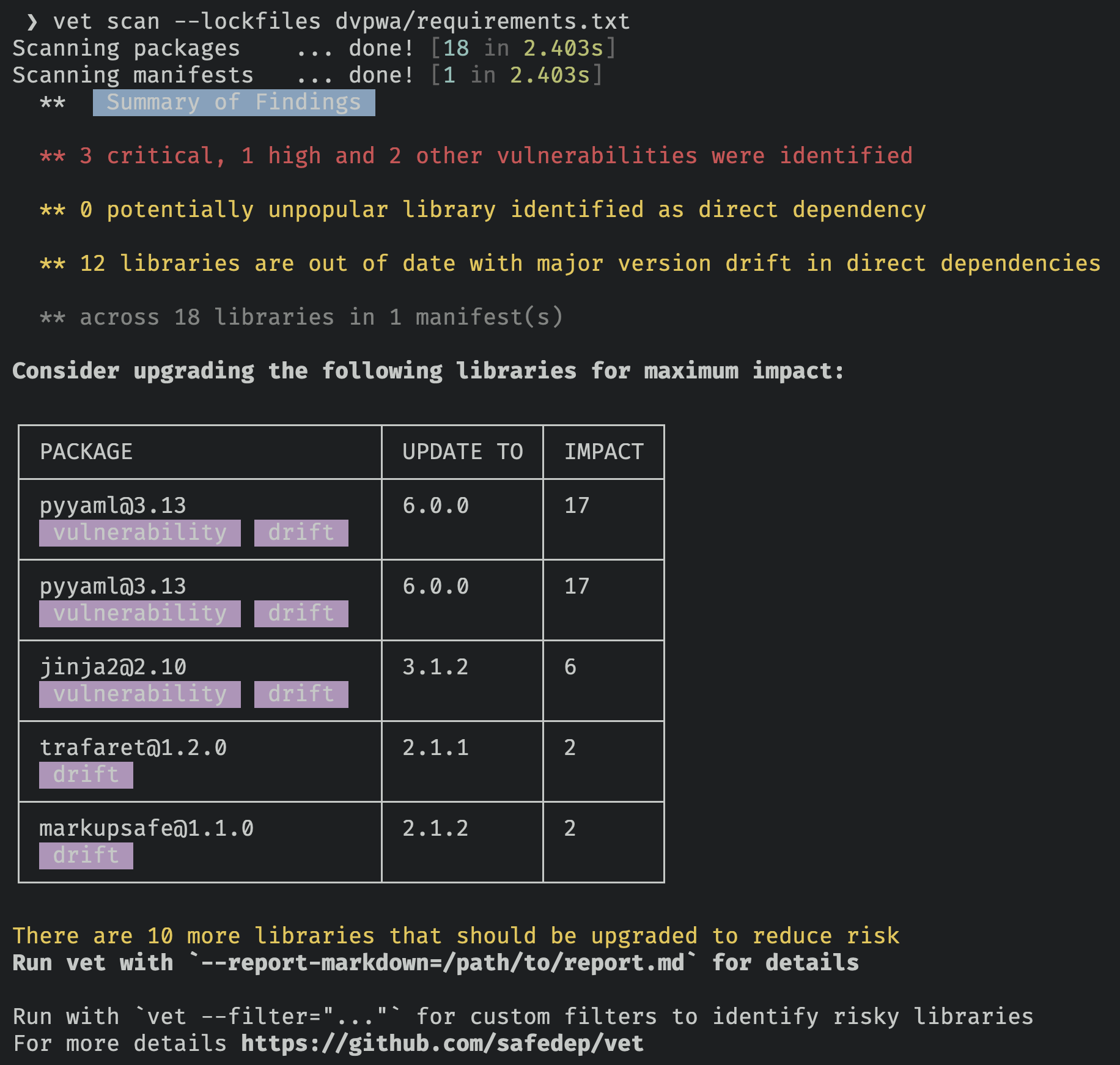Click the IMPACT column header

[x=603, y=452]
